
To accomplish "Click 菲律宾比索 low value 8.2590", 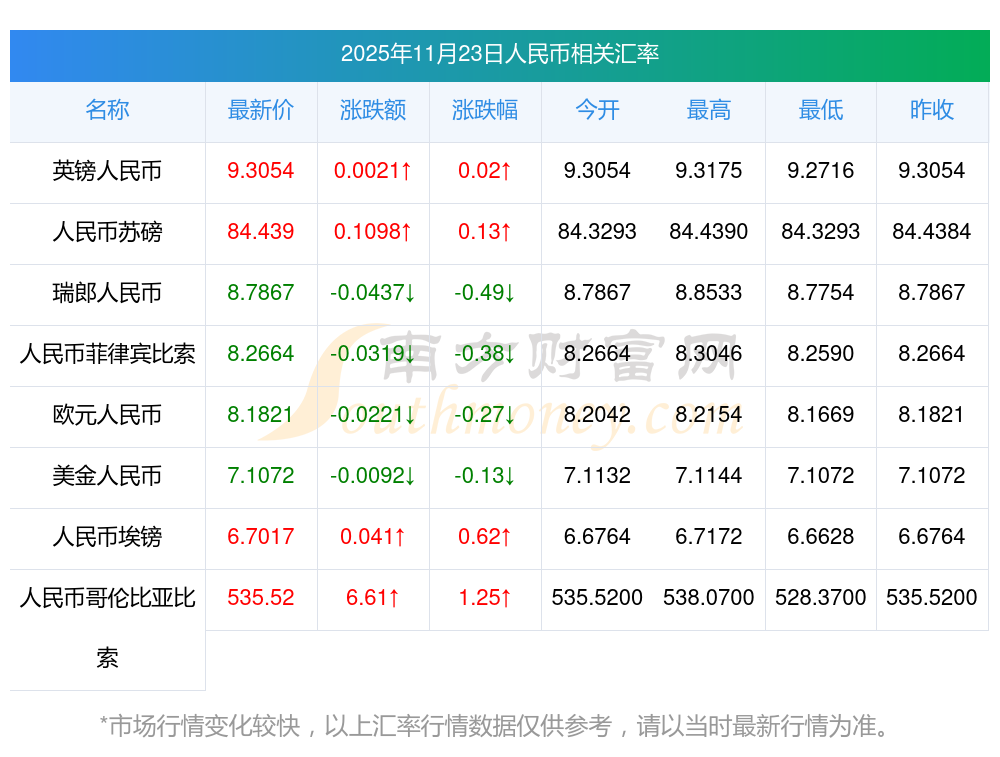I will point(821,353).
